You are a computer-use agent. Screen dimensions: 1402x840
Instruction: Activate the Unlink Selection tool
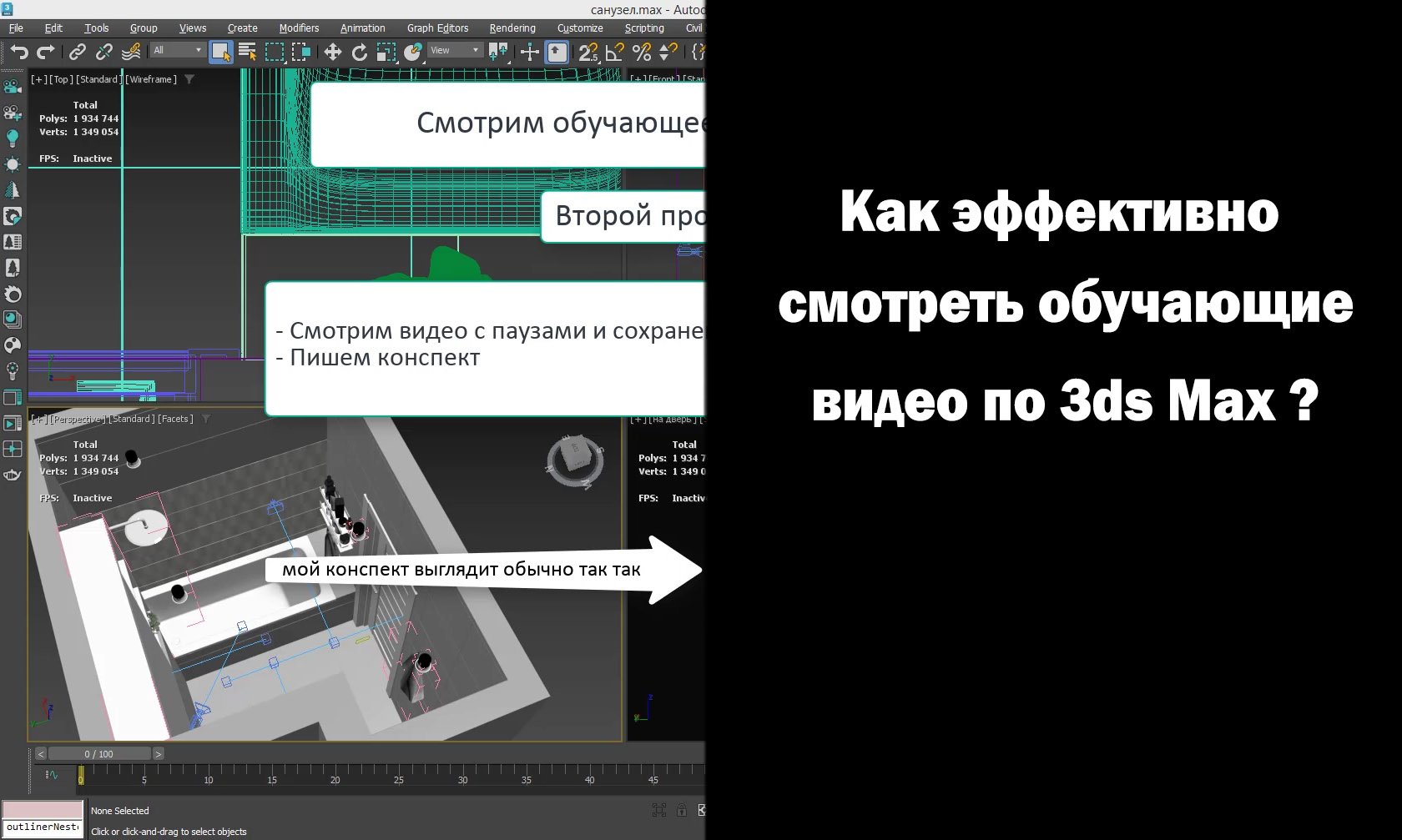click(x=104, y=53)
